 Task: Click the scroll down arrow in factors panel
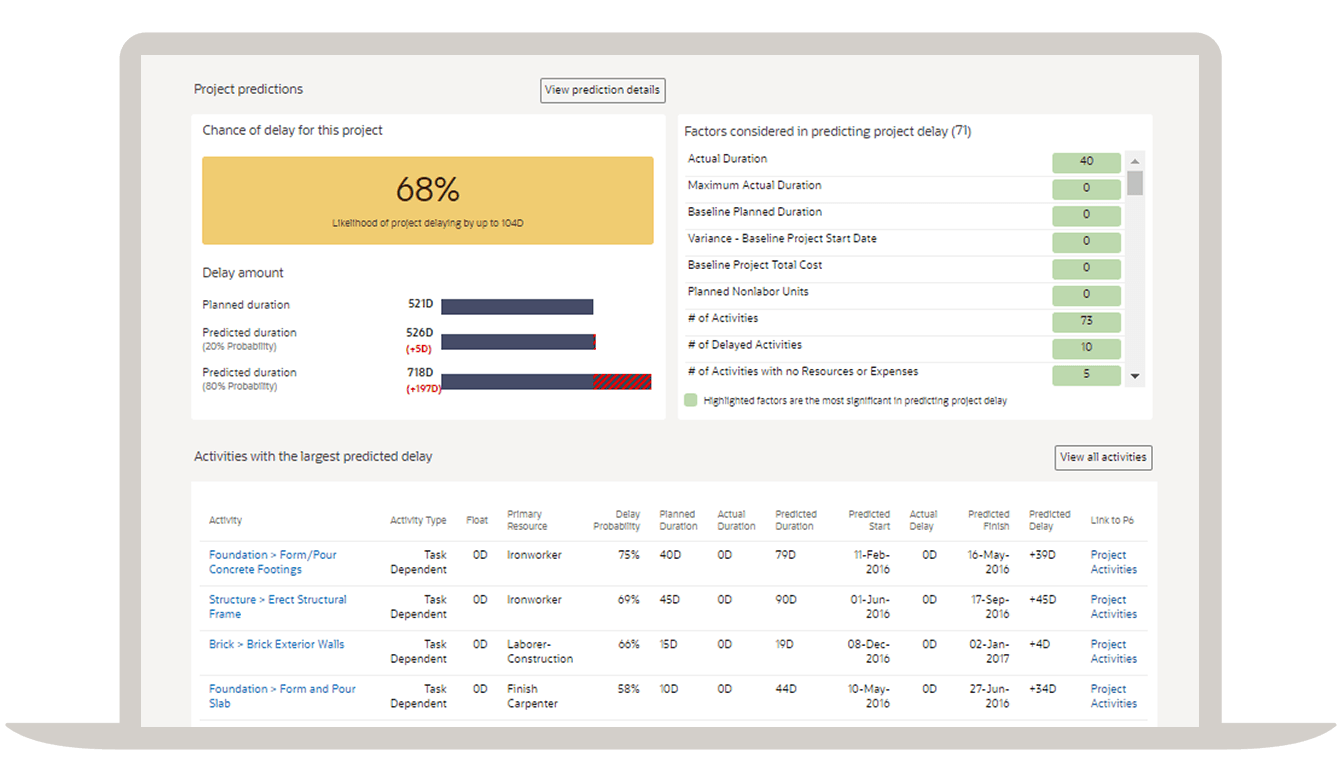1135,376
